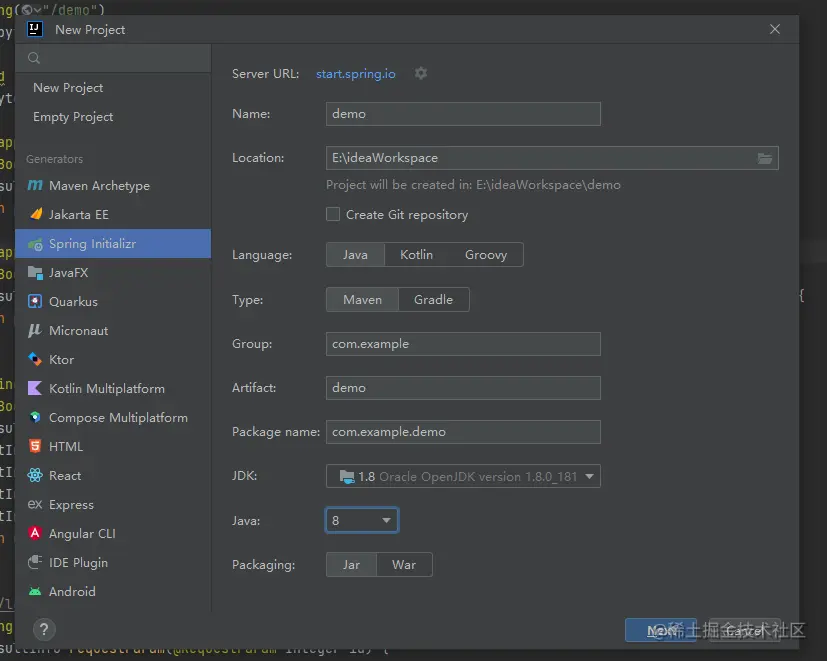Select the Maven Archetype generator
The image size is (827, 661).
113,185
